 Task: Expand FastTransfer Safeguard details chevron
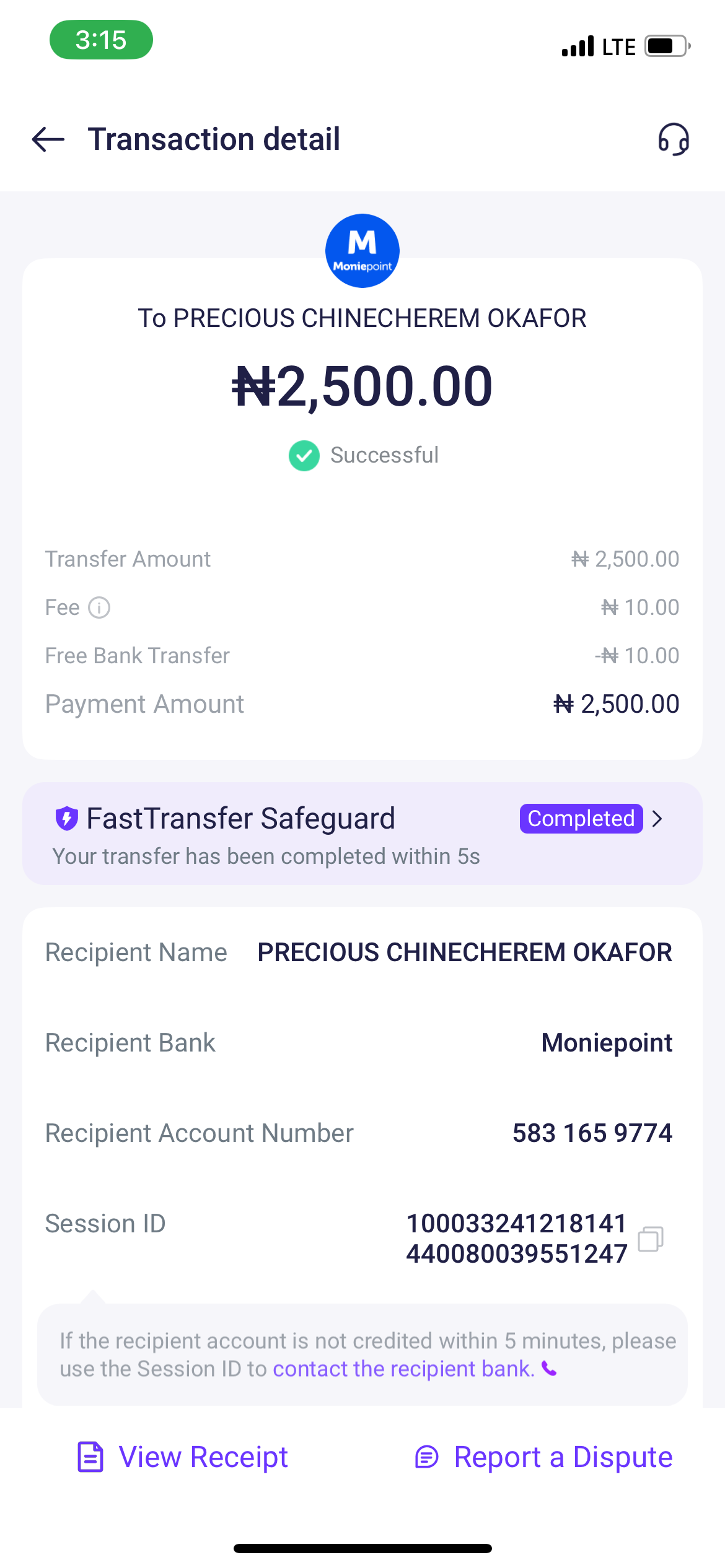658,819
